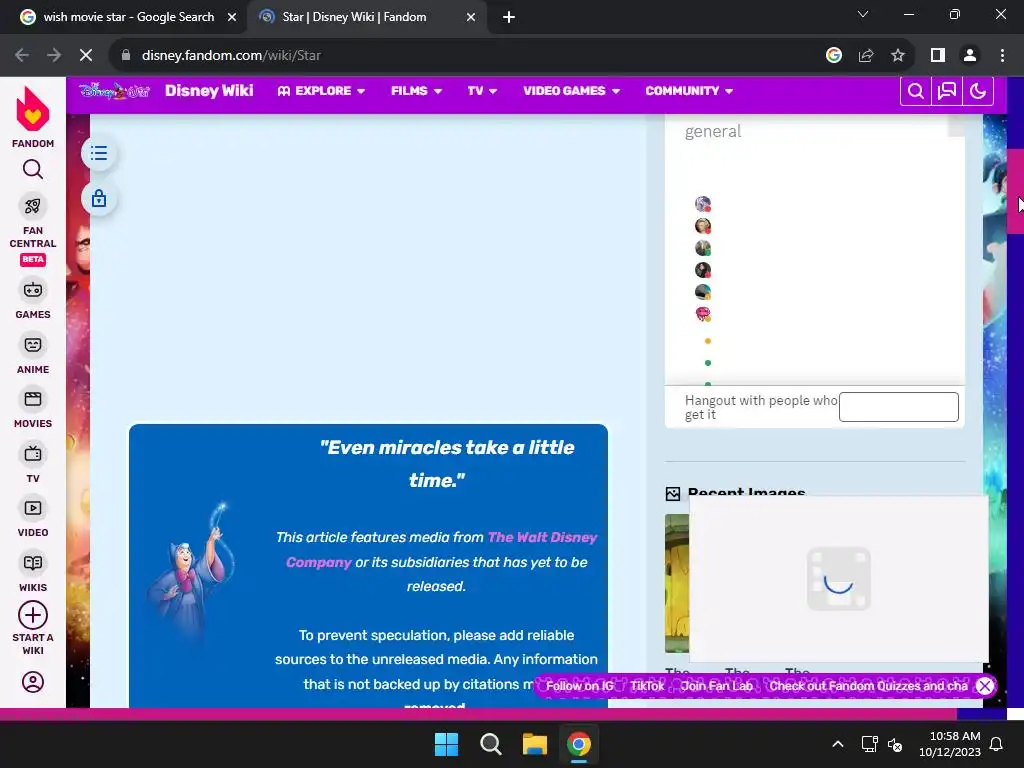Open the Games sidebar icon
This screenshot has width=1024, height=768.
[33, 290]
